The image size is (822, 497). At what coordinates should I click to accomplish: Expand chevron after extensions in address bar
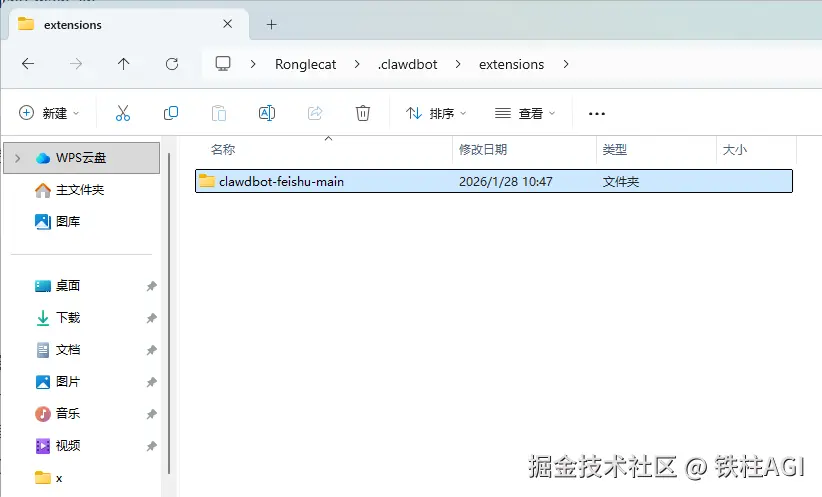[566, 64]
